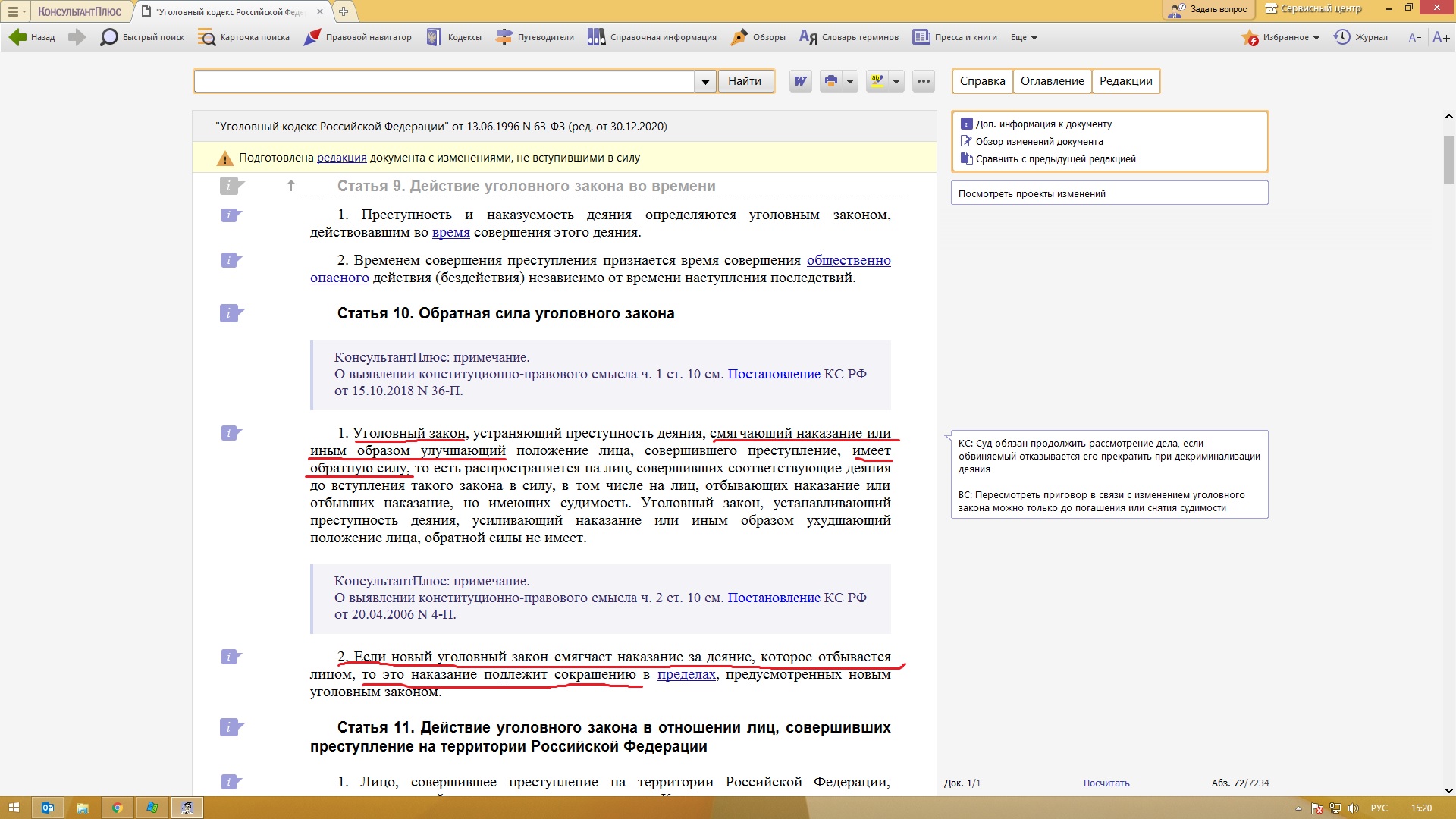Click info marker beside Статья 10 heading
The image size is (1456, 819).
(231, 313)
